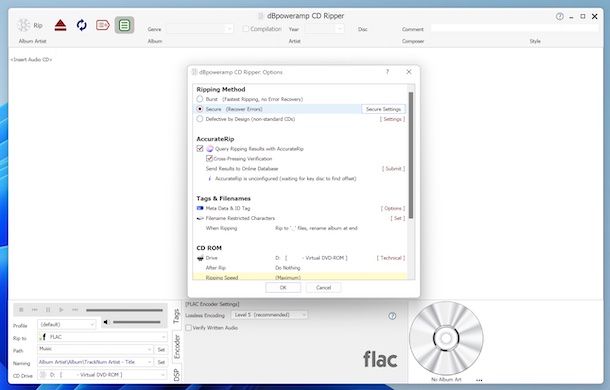The image size is (610, 390).
Task: Click the When Ripping rename option value
Action: tap(316, 228)
